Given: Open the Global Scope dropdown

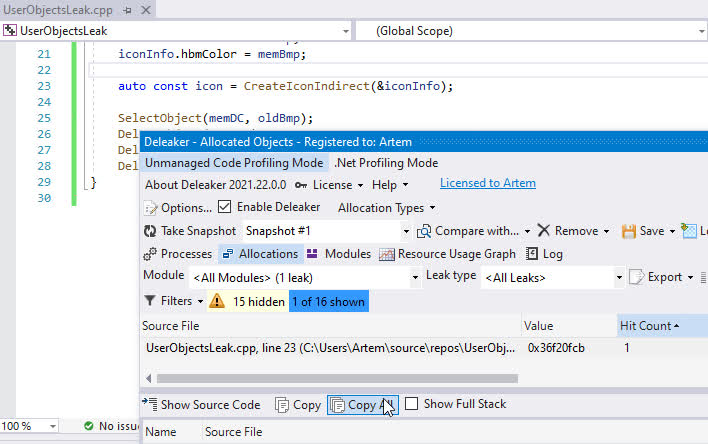Looking at the screenshot, I should coord(701,31).
